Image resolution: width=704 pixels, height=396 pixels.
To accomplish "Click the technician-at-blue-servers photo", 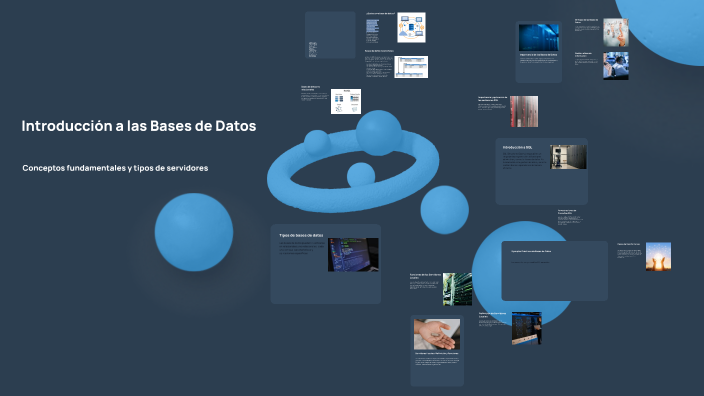I will [527, 328].
